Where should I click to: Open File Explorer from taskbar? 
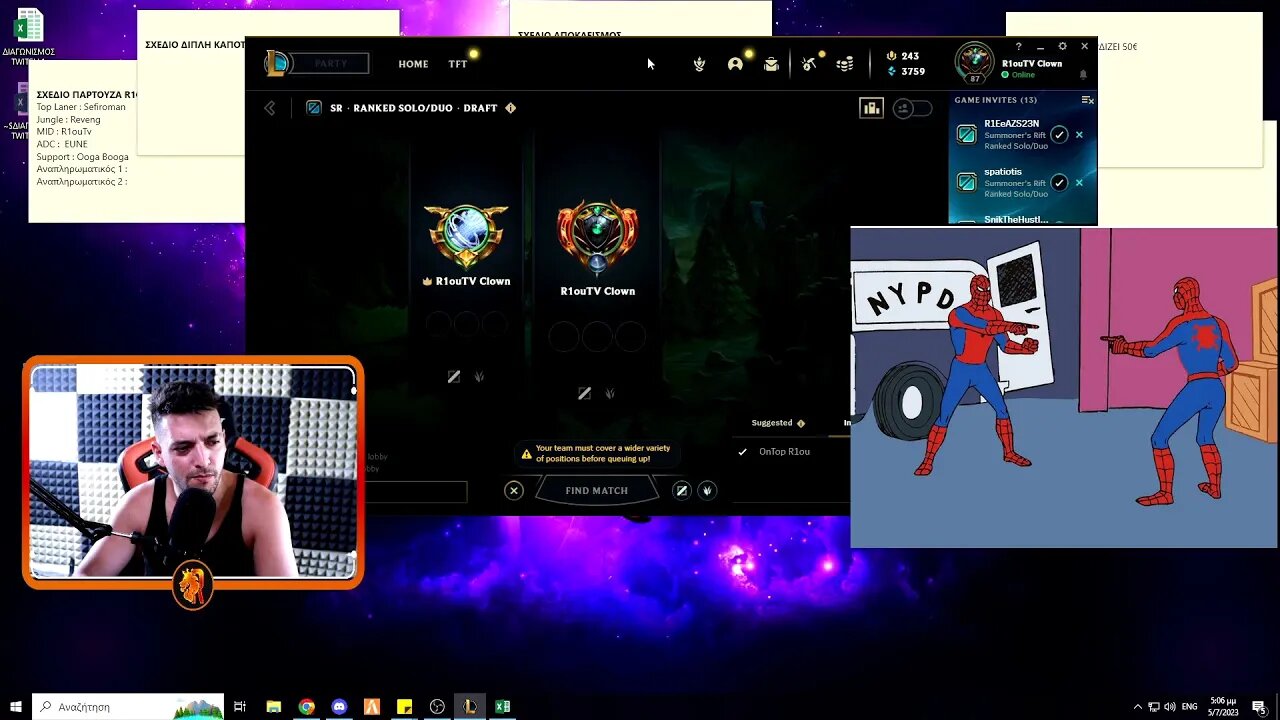[274, 707]
